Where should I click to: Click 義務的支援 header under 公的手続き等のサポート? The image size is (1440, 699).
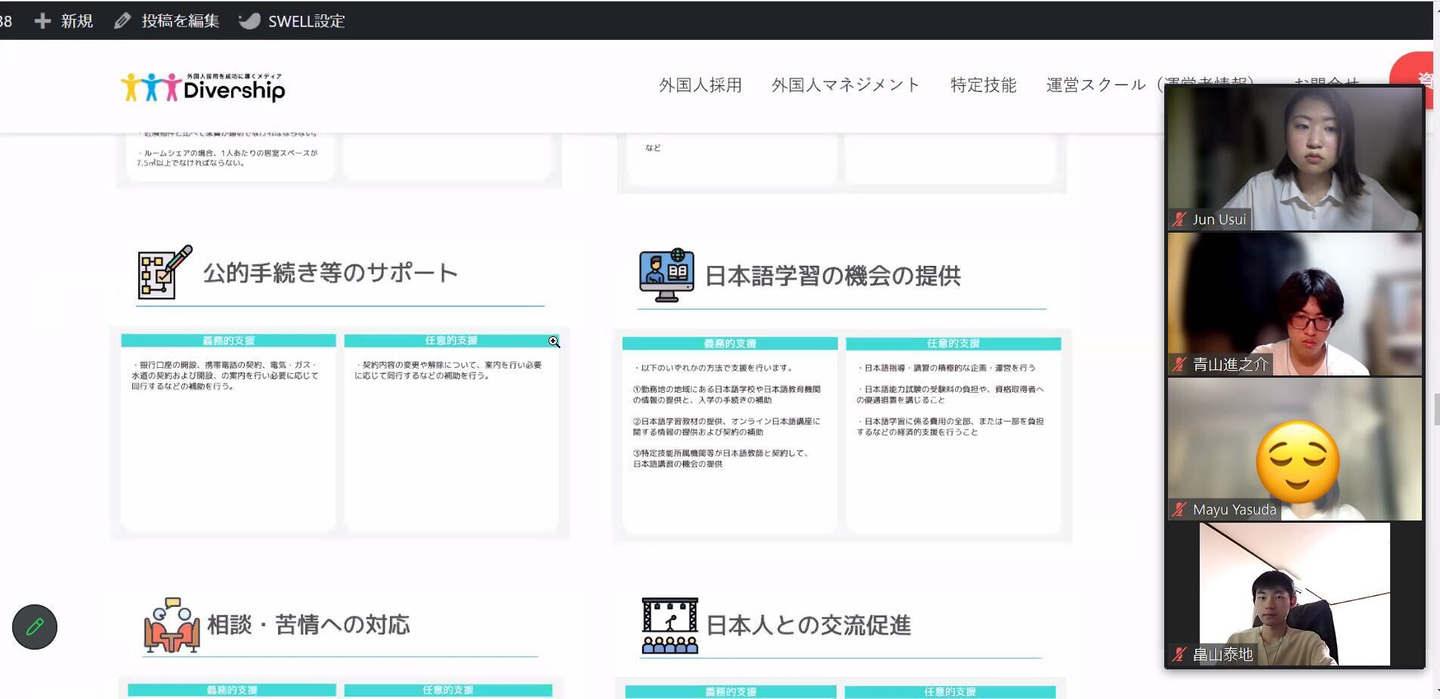(228, 341)
